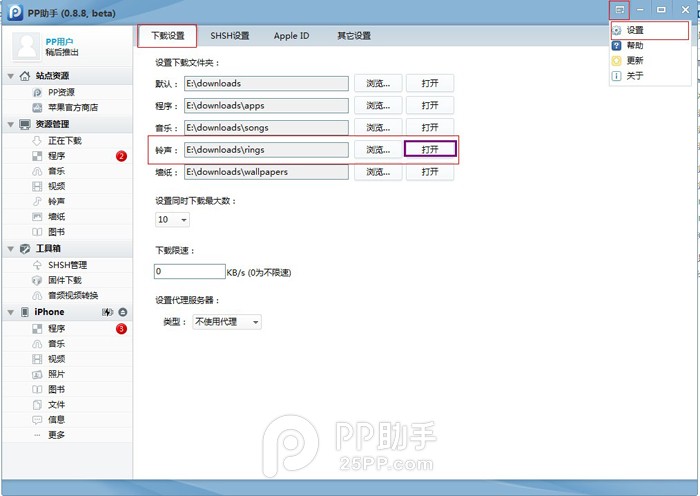This screenshot has width=700, height=496.
Task: Select 图书 under the iPhone section
Action: point(56,390)
